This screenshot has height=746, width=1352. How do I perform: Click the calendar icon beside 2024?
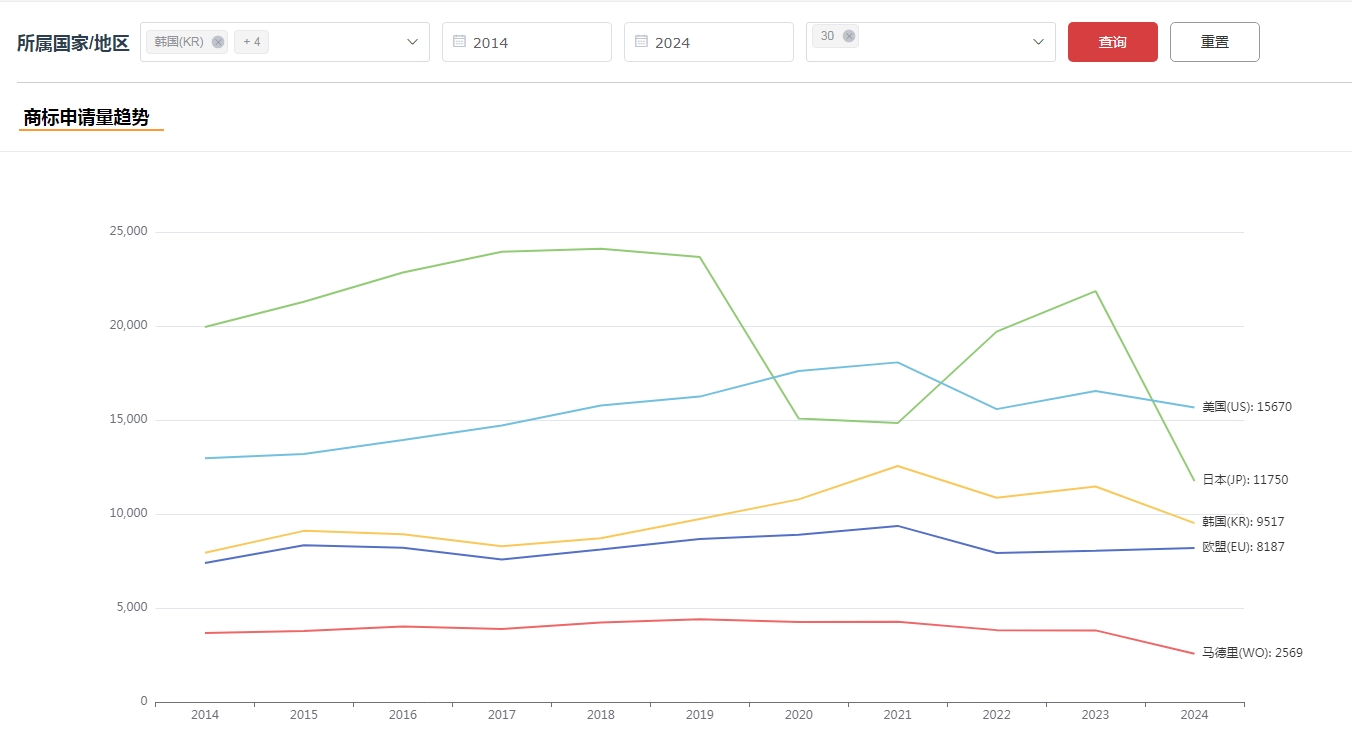pos(641,42)
